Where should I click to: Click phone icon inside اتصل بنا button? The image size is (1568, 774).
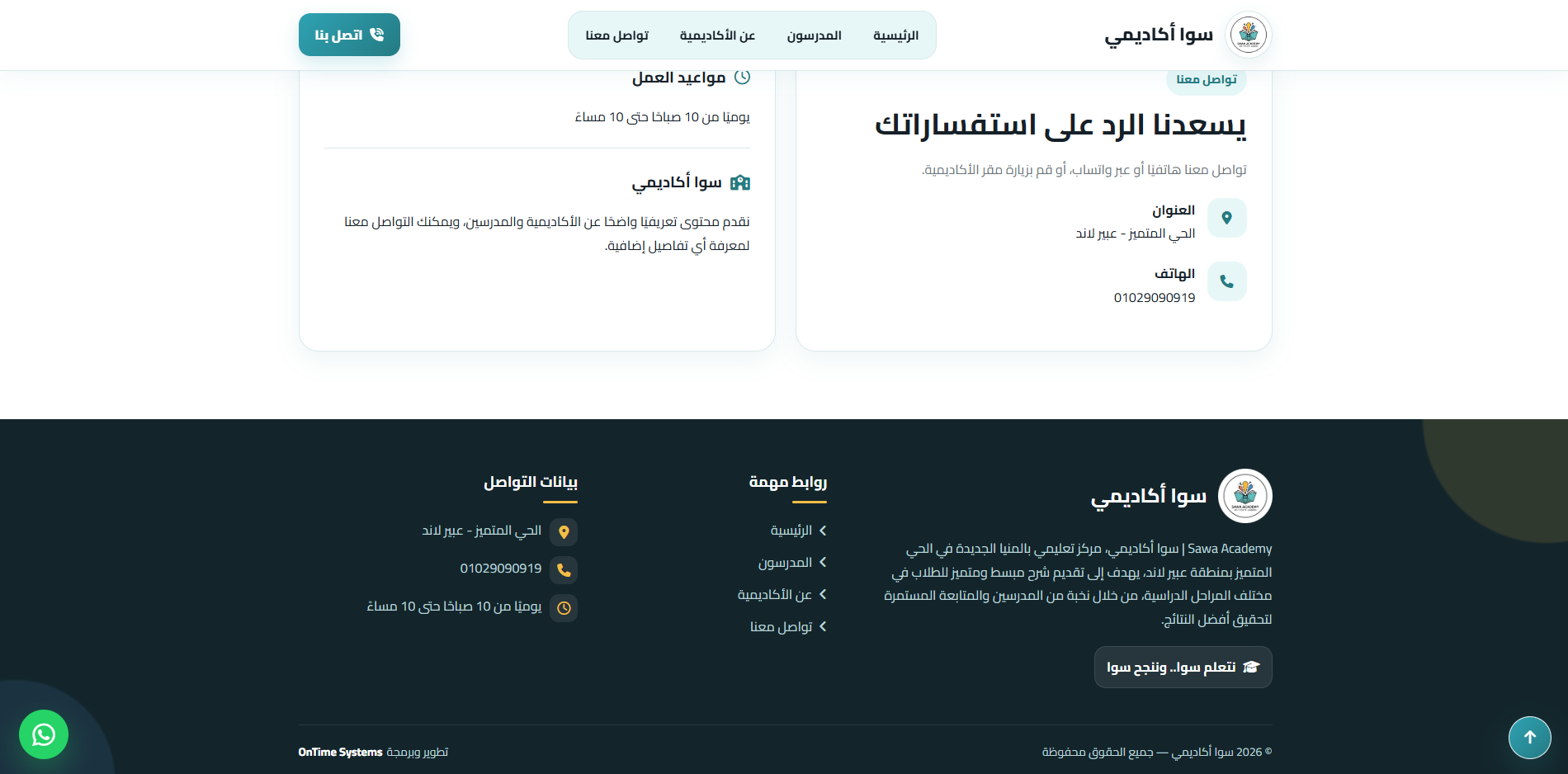click(x=377, y=35)
